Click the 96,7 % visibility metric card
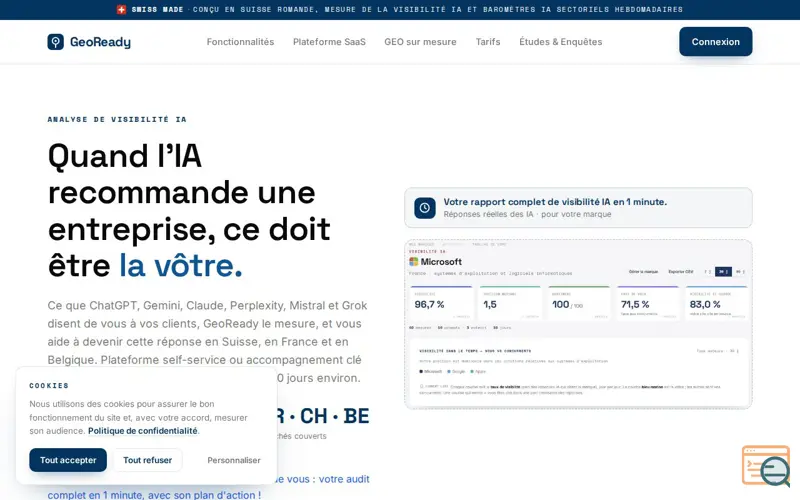The width and height of the screenshot is (800, 500). click(x=441, y=303)
